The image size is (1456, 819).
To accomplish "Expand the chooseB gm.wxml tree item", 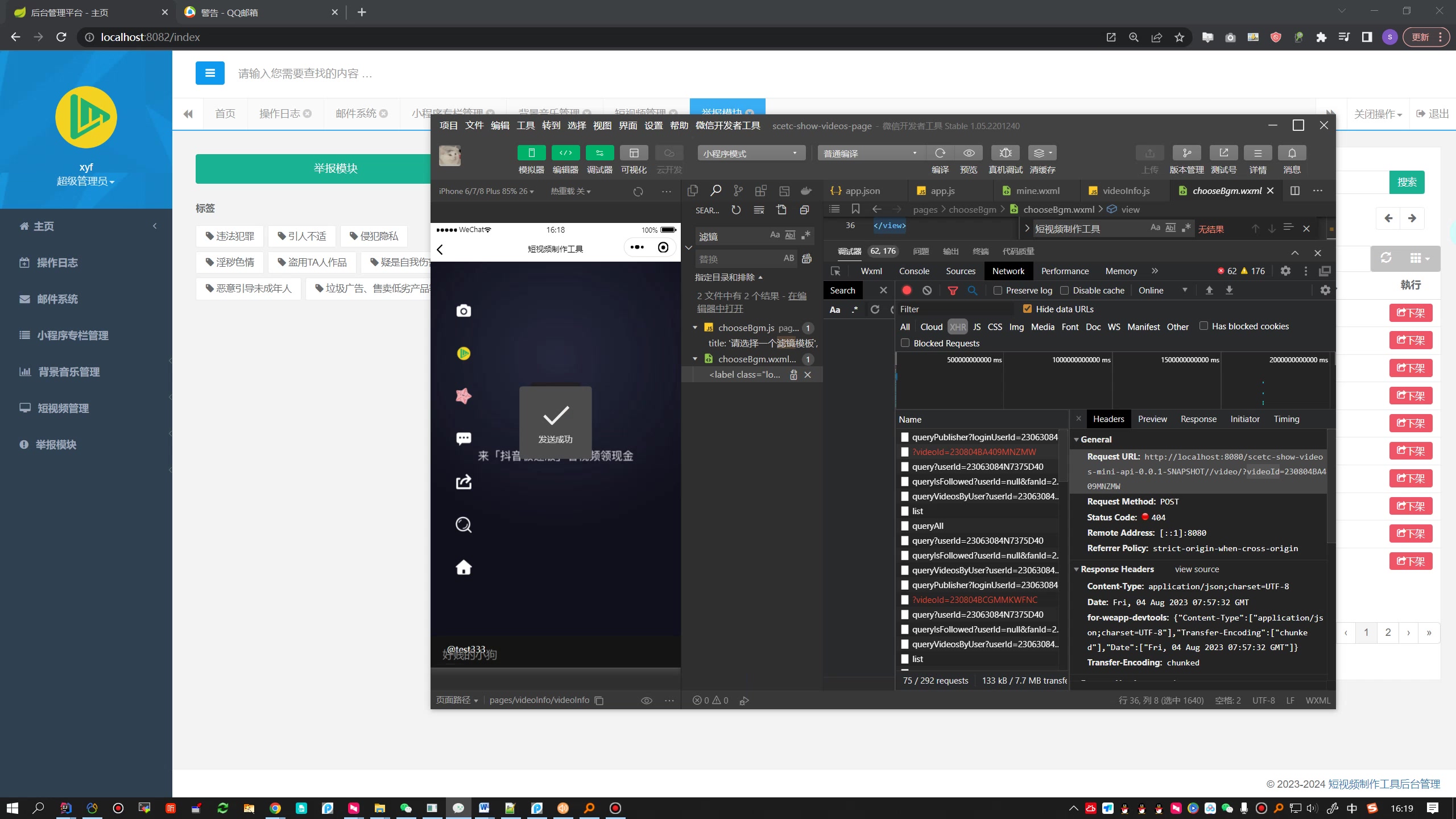I will click(x=695, y=358).
